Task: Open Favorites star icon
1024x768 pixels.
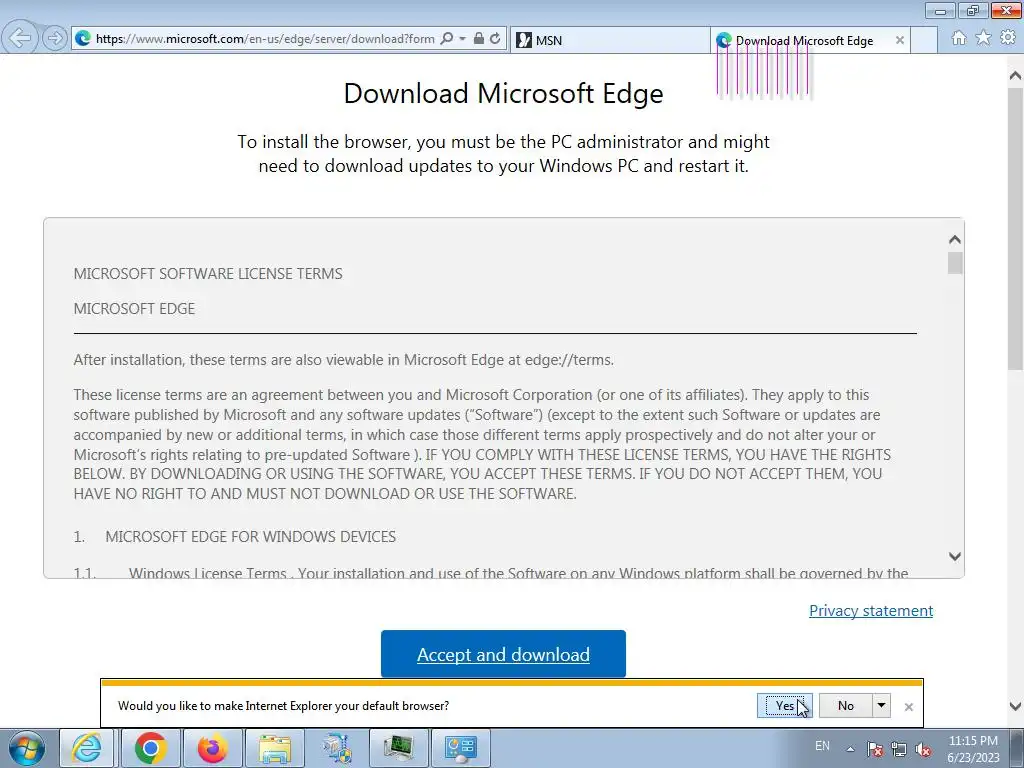Action: (983, 38)
